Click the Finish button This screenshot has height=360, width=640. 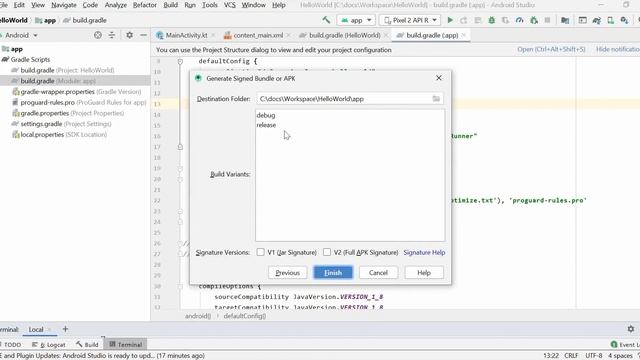coord(333,273)
